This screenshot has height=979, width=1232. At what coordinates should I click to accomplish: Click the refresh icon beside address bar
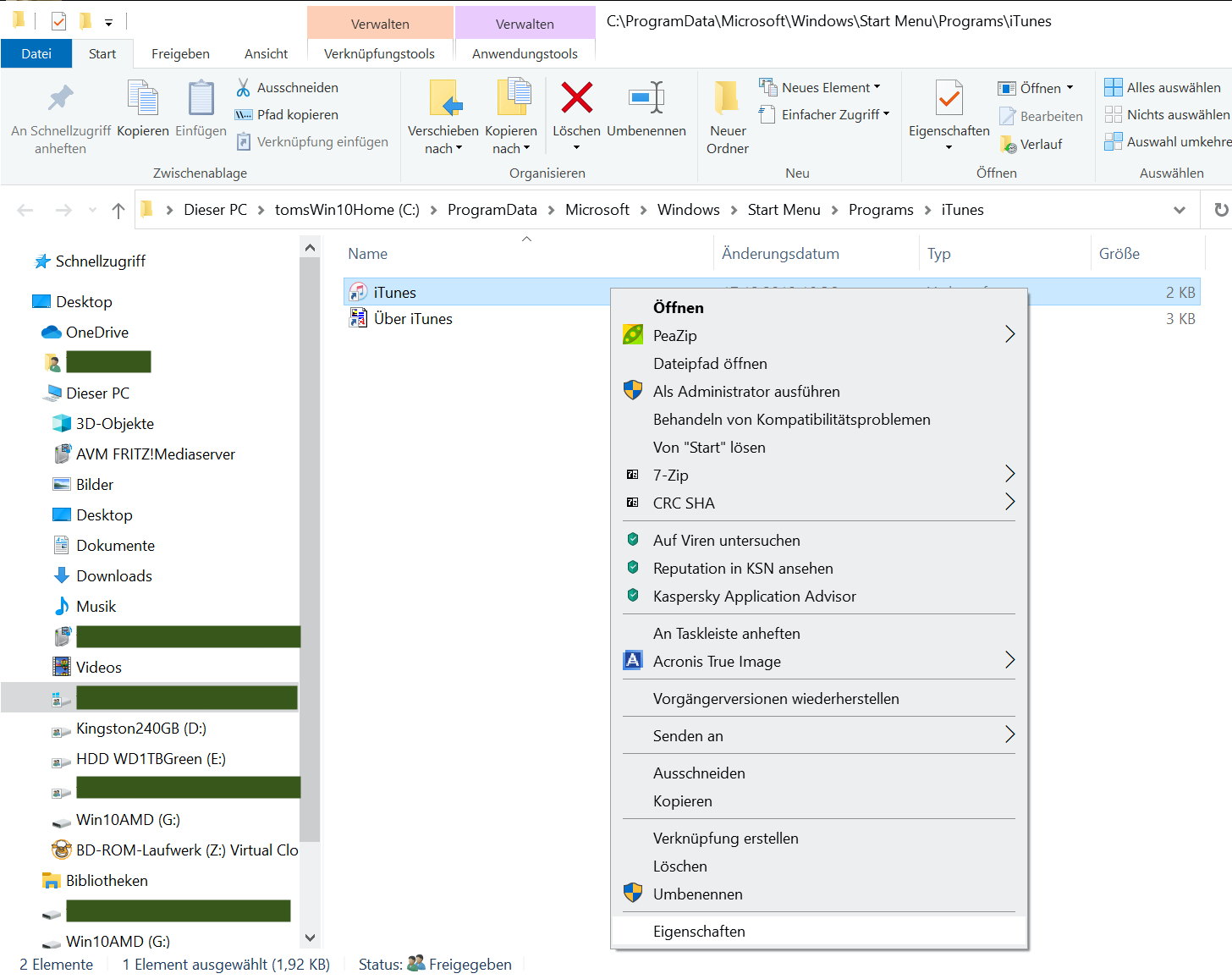click(x=1220, y=210)
